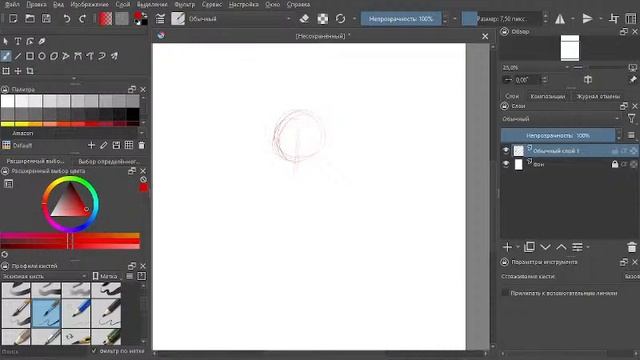Pick the black swatch in the palette
640x360 pixels.
tap(133, 115)
